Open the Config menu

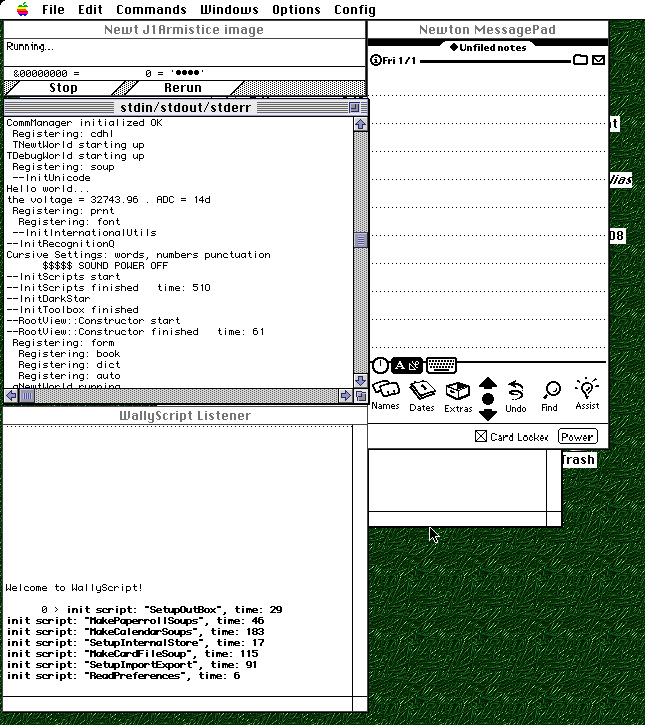coord(355,10)
